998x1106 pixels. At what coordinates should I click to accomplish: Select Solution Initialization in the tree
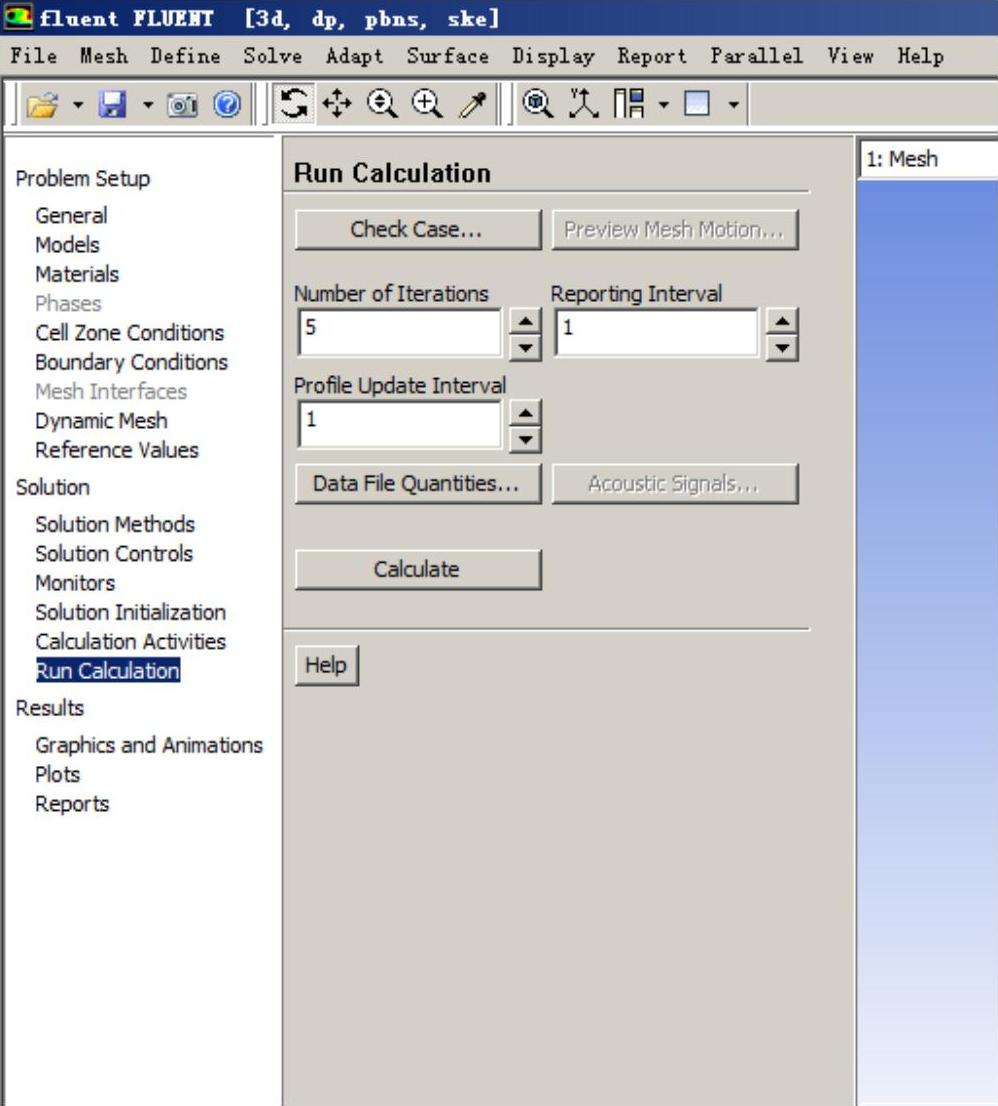130,612
